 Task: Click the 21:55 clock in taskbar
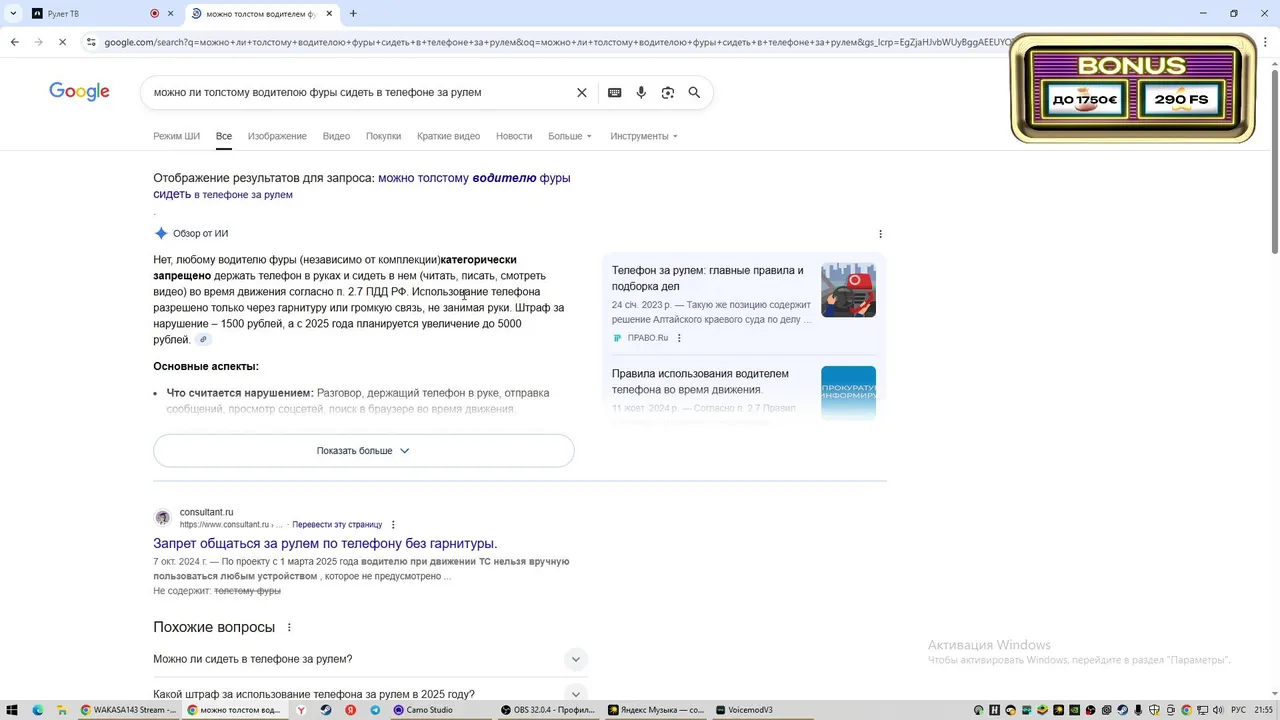1263,710
